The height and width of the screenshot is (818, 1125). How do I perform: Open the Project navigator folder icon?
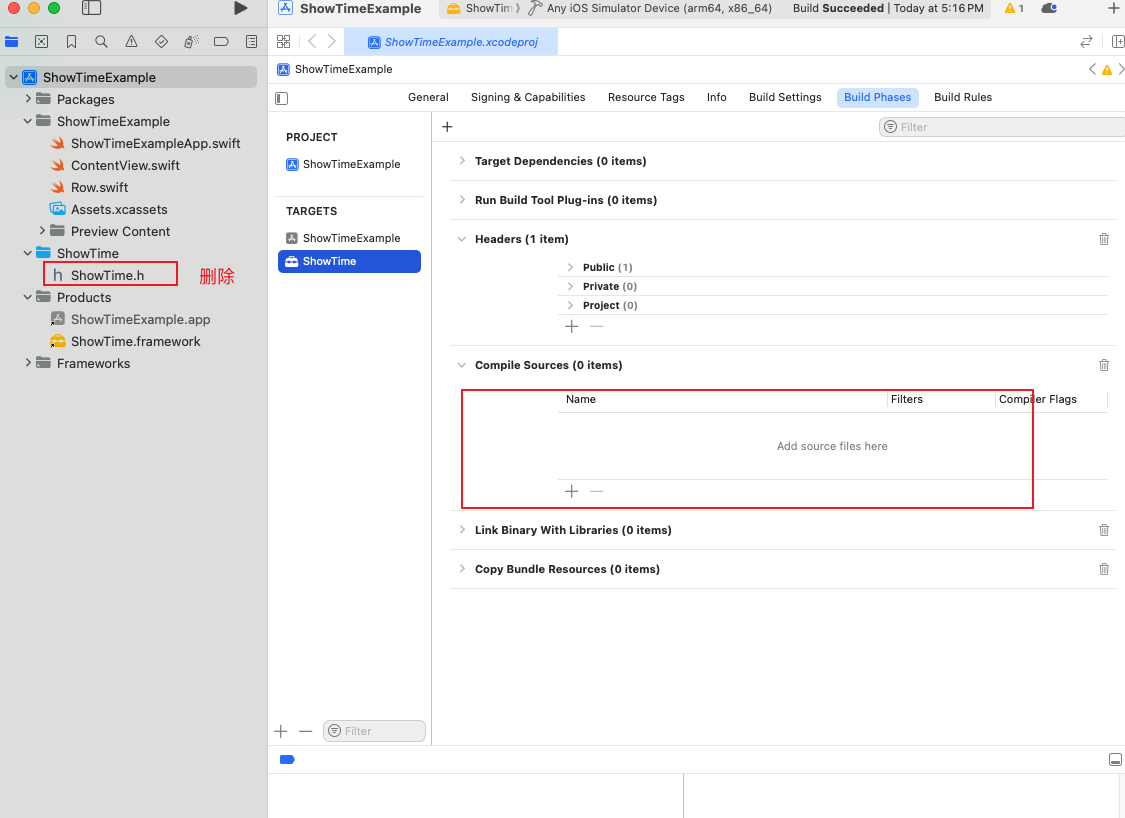tap(11, 42)
